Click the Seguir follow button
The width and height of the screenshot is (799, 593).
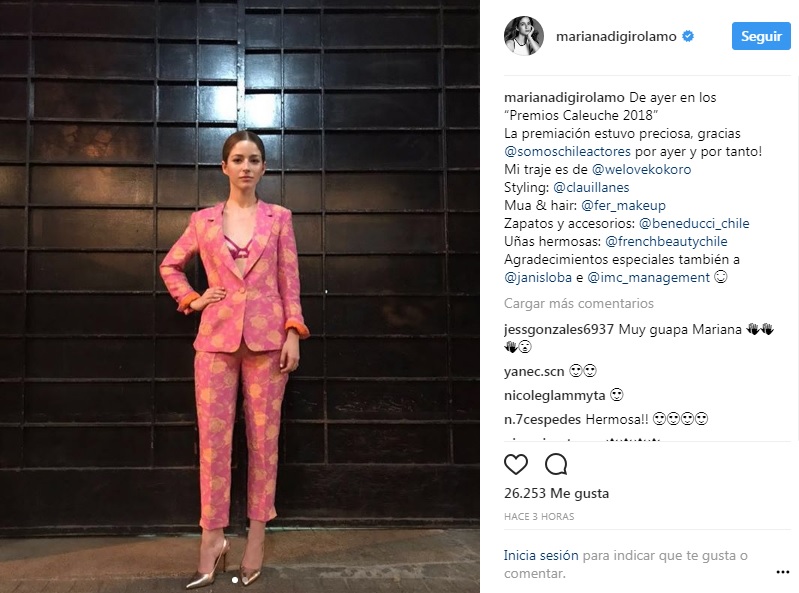click(761, 36)
